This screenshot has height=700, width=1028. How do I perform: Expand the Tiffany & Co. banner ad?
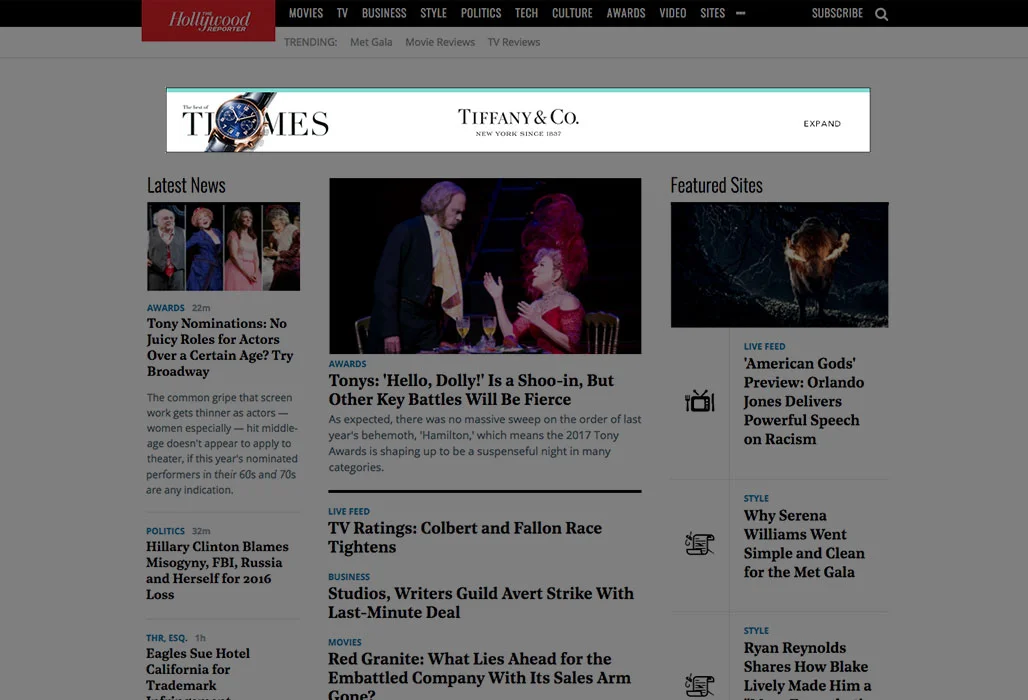pyautogui.click(x=822, y=123)
